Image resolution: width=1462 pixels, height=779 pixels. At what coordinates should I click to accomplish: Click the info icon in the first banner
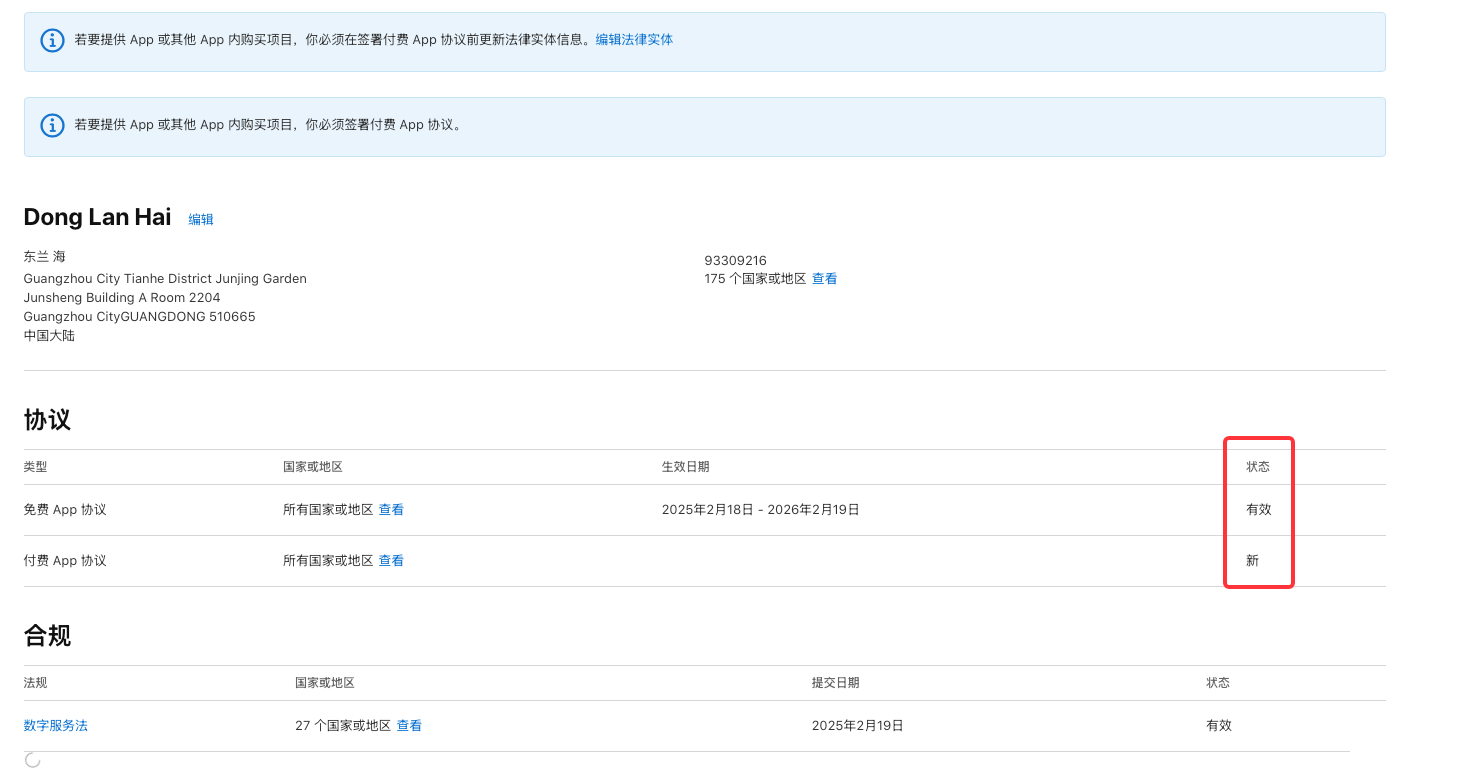(52, 40)
